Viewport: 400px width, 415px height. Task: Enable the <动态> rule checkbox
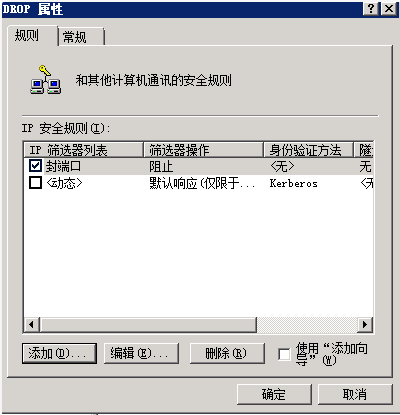pyautogui.click(x=35, y=183)
